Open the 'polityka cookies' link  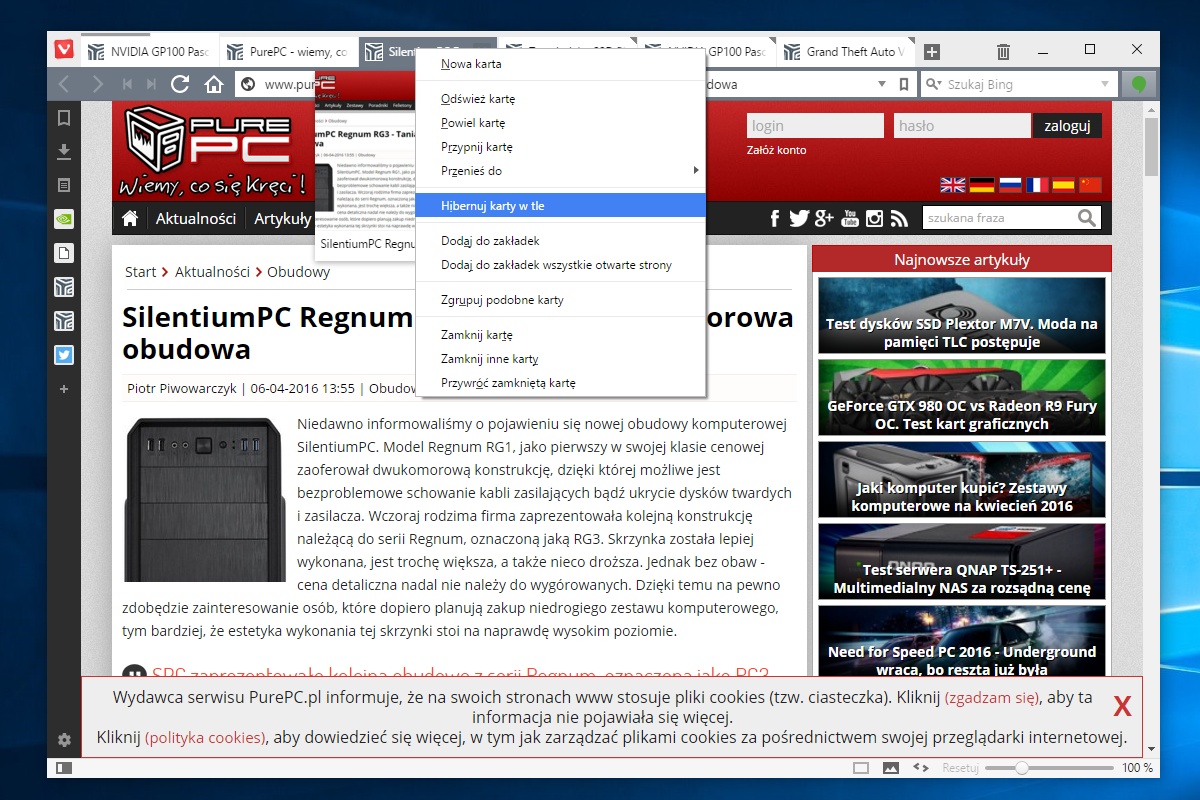[205, 738]
